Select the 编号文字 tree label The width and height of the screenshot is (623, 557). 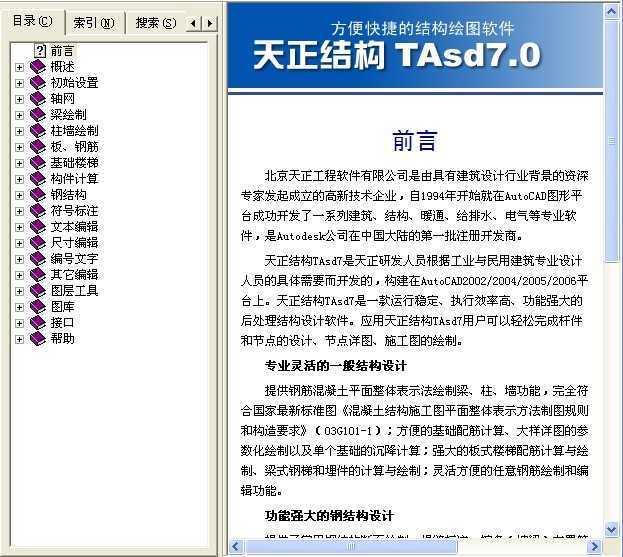(x=74, y=259)
